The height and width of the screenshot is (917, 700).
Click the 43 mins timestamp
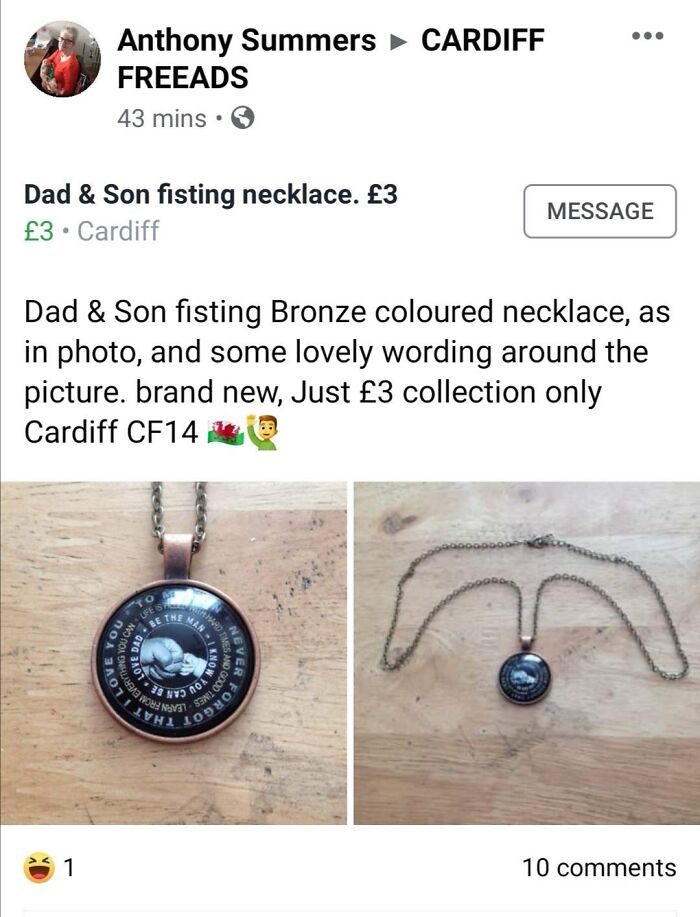[x=161, y=119]
